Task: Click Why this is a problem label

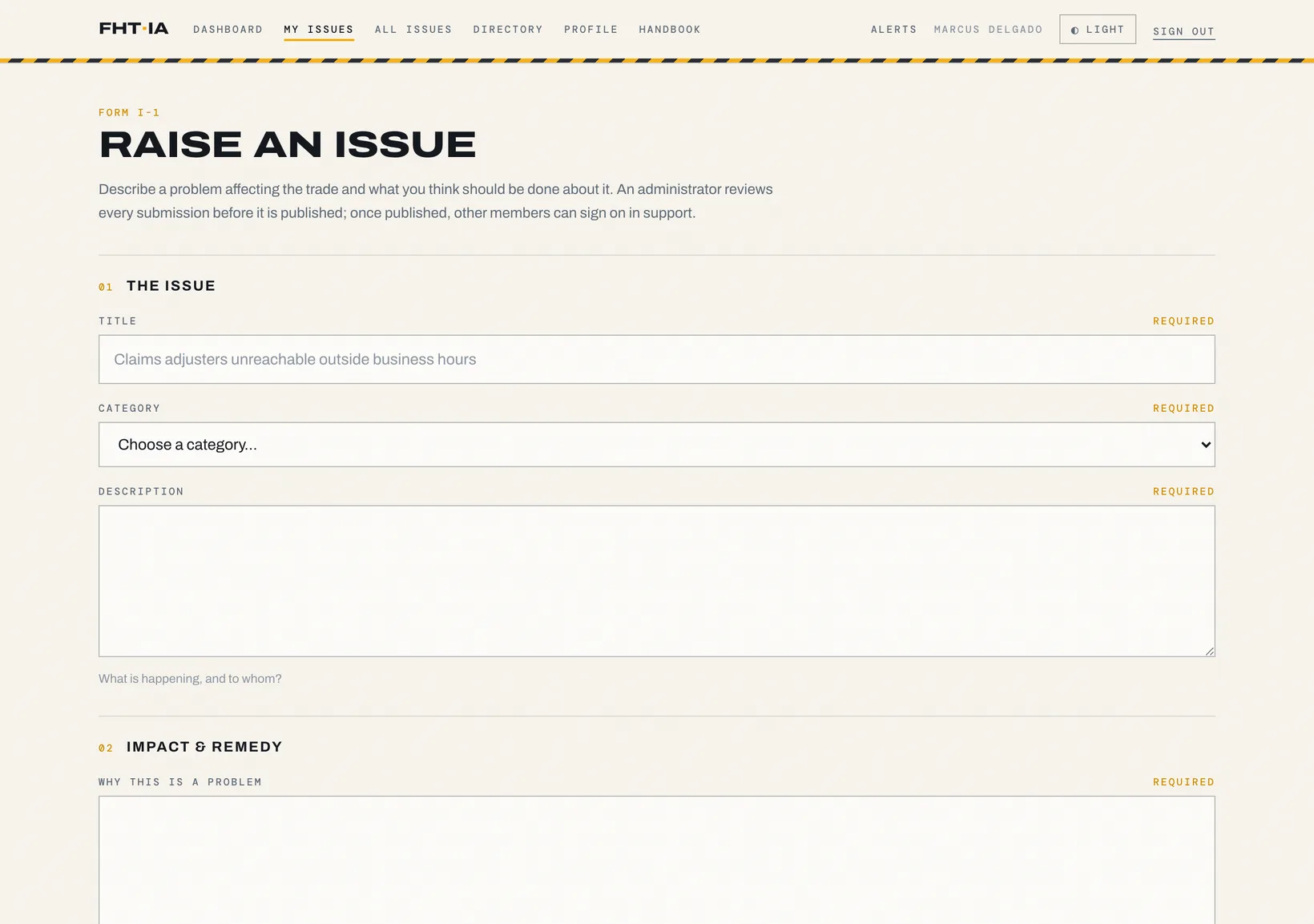Action: pyautogui.click(x=180, y=782)
